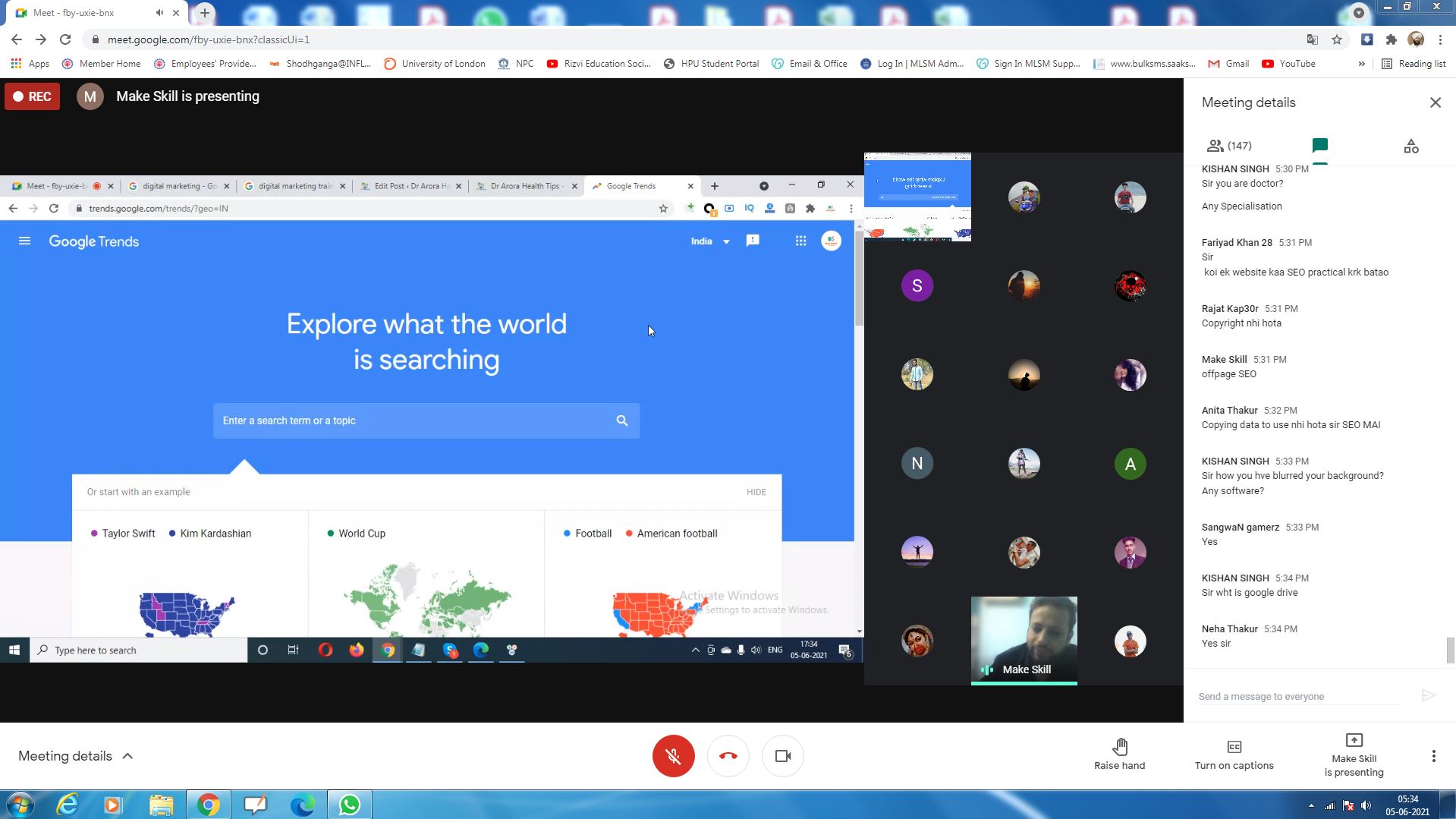Select participant N avatar
Screen dimensions: 1456x819
click(917, 463)
